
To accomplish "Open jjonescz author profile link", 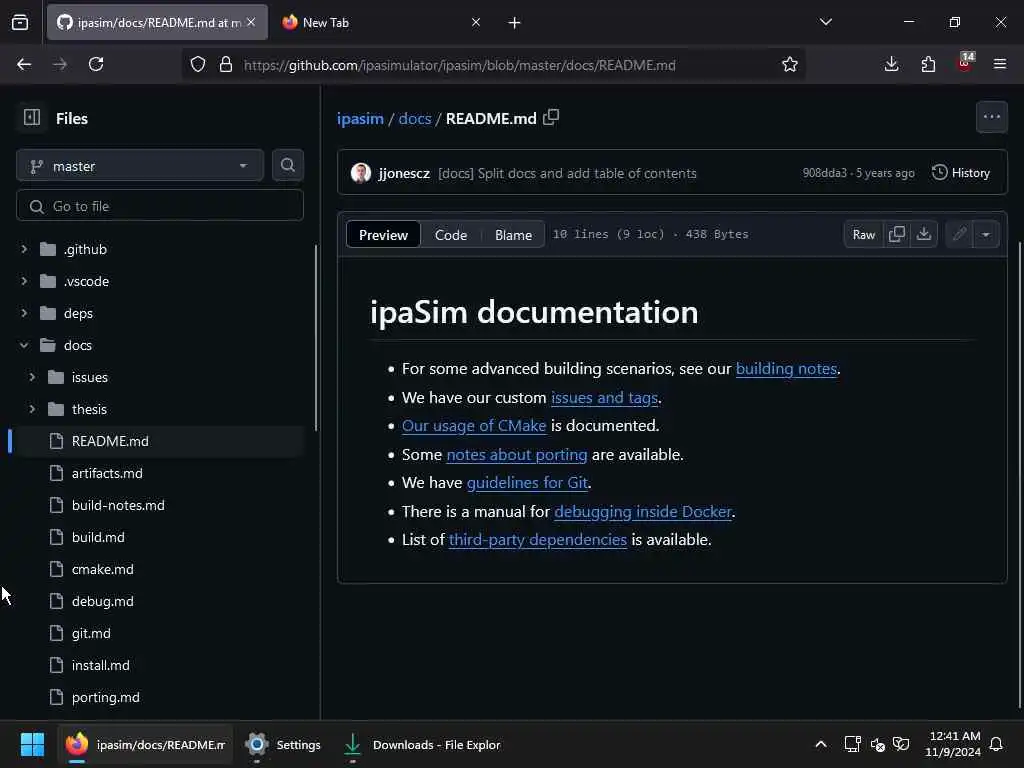I will point(404,173).
